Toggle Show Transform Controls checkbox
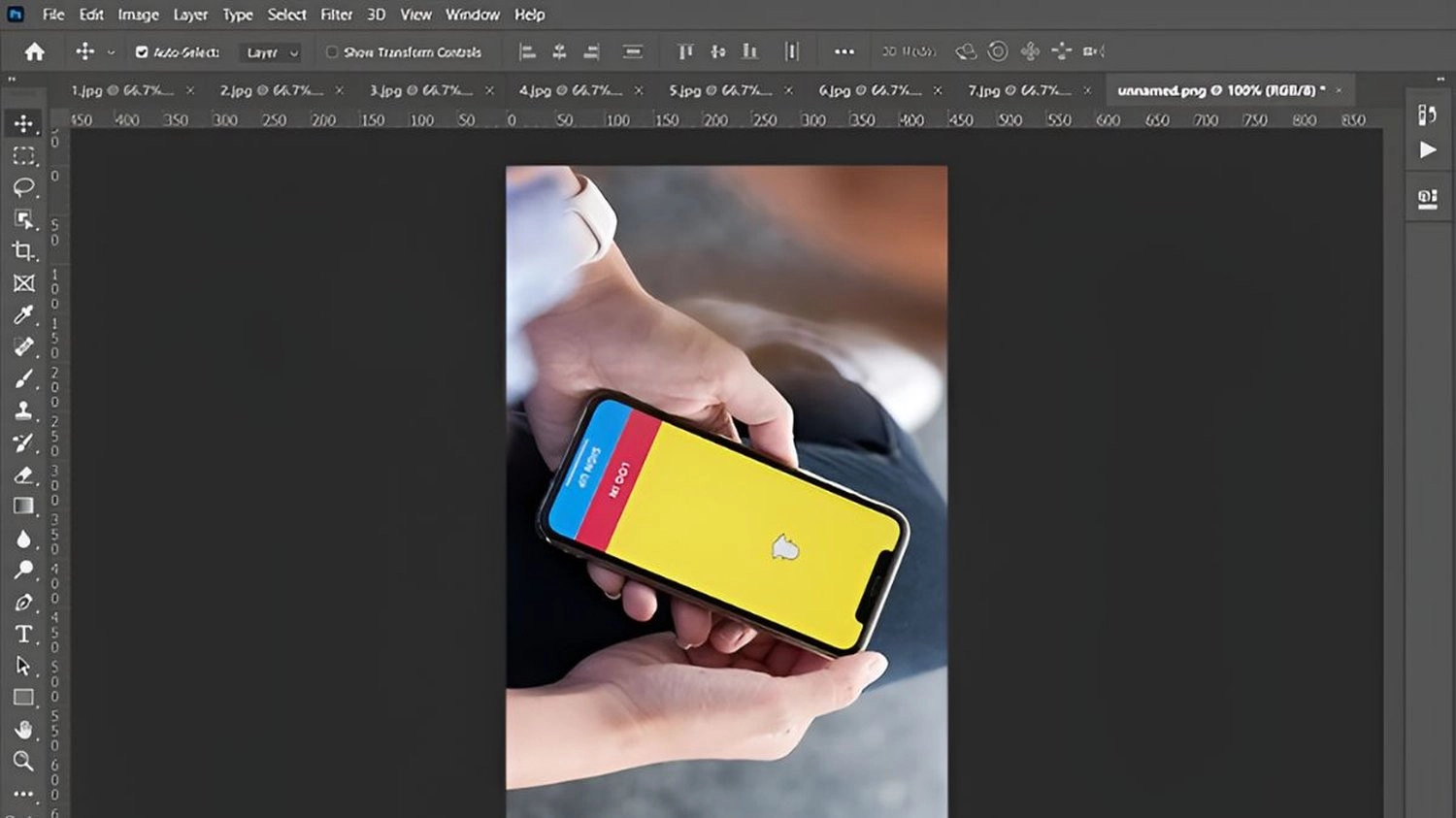This screenshot has width=1456, height=818. 332,52
